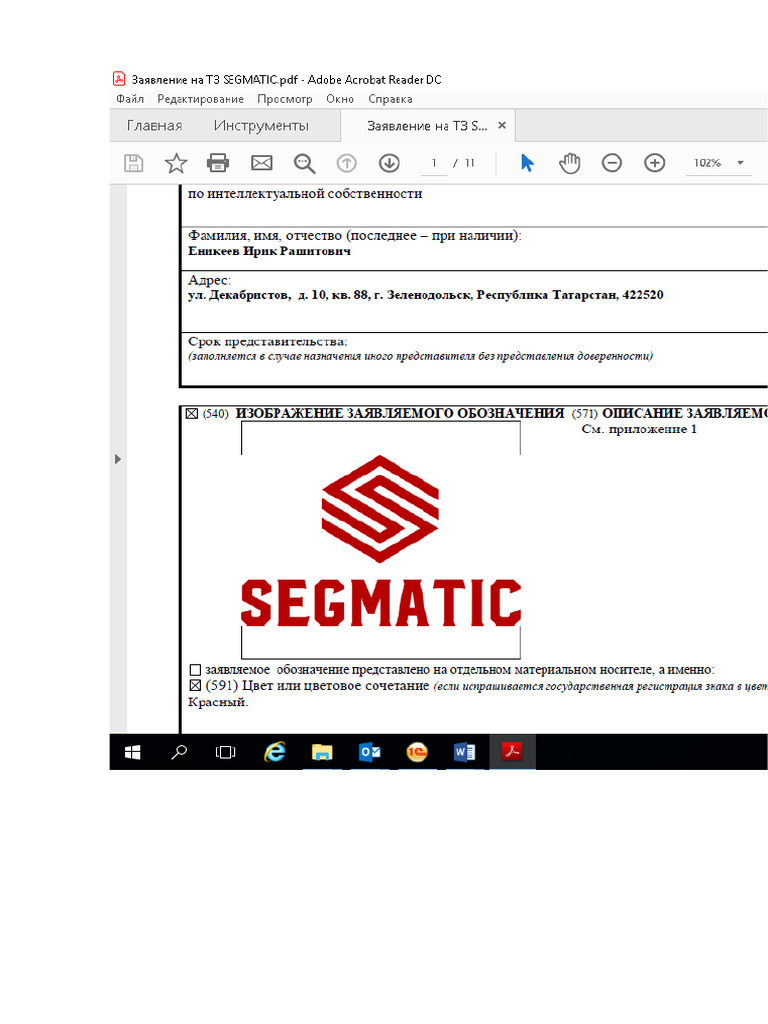Zoom out with the minus icon
The image size is (768, 1024).
point(612,163)
